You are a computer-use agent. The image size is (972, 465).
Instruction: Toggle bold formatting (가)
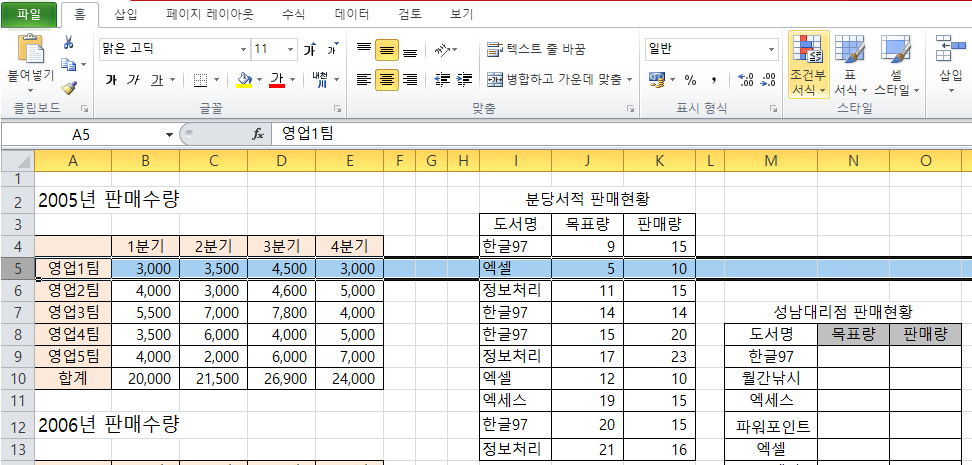pos(111,80)
